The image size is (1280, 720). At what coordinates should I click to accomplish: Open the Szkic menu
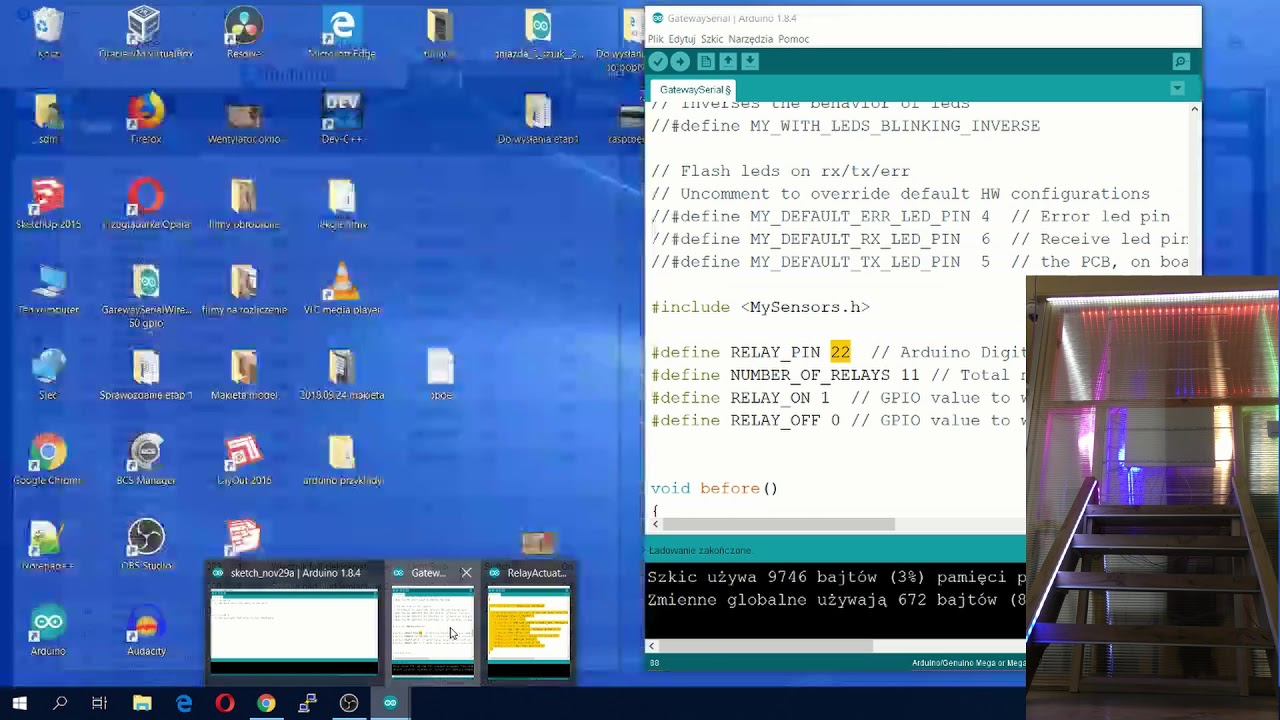pos(712,39)
